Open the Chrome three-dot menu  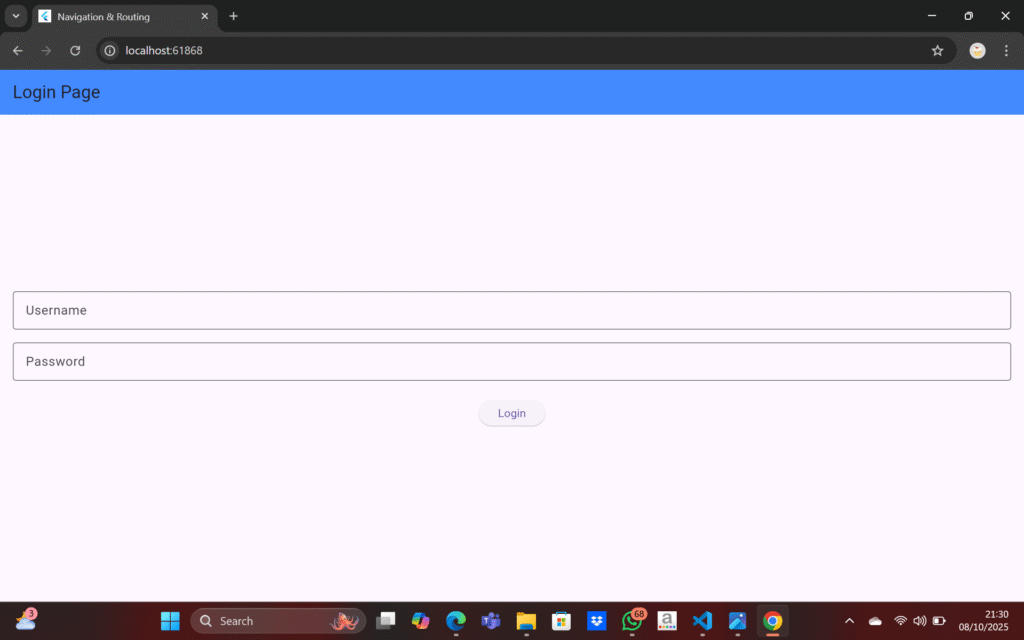click(x=1006, y=51)
